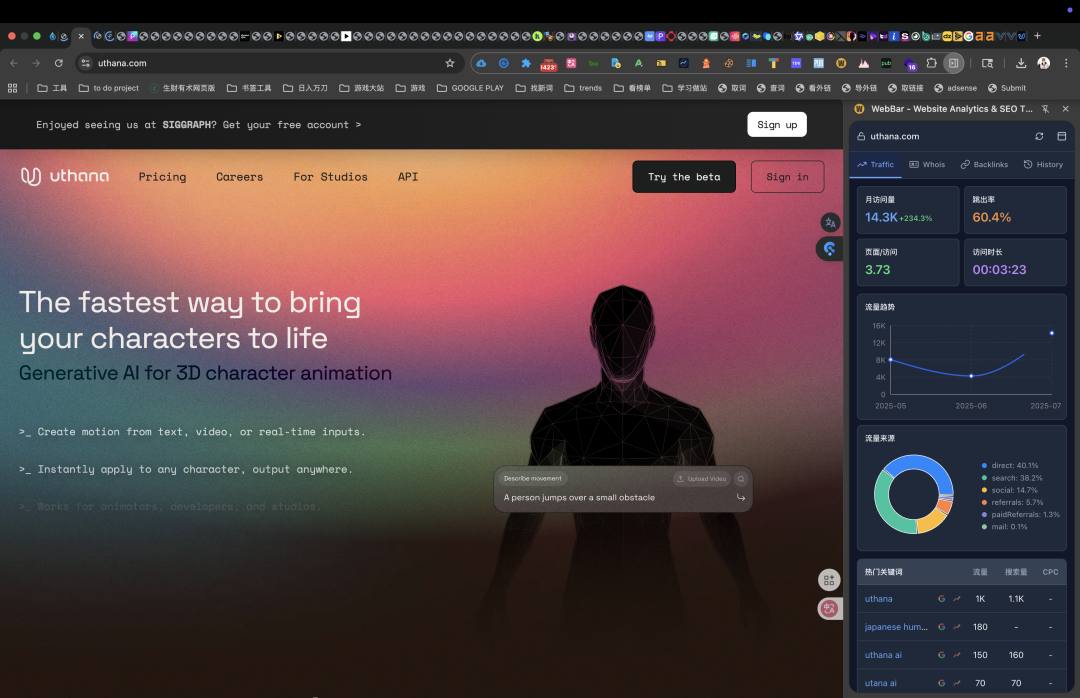Open the GOOGLE PLAY bookmarks folder
Image resolution: width=1080 pixels, height=698 pixels.
point(470,88)
